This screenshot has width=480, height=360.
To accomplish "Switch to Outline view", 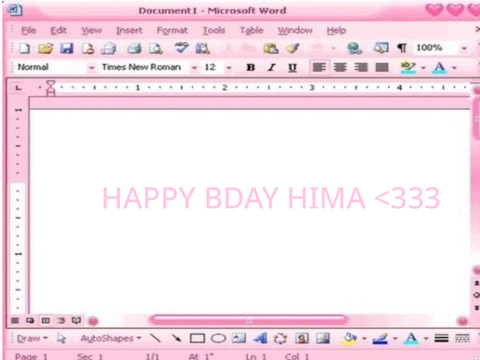I will pos(61,321).
